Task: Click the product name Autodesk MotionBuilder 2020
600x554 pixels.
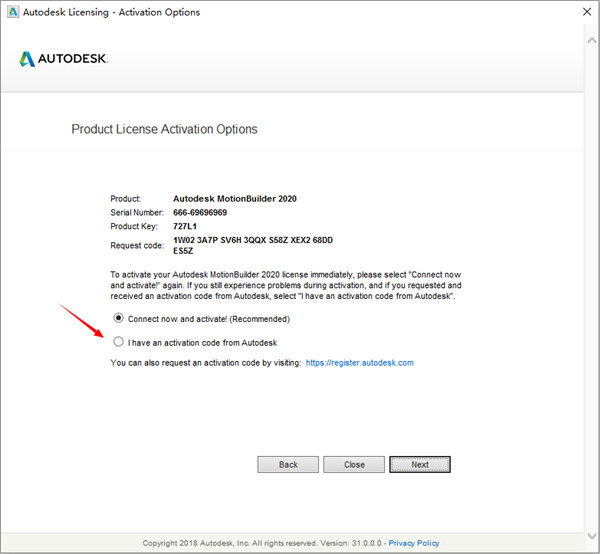Action: tap(235, 199)
